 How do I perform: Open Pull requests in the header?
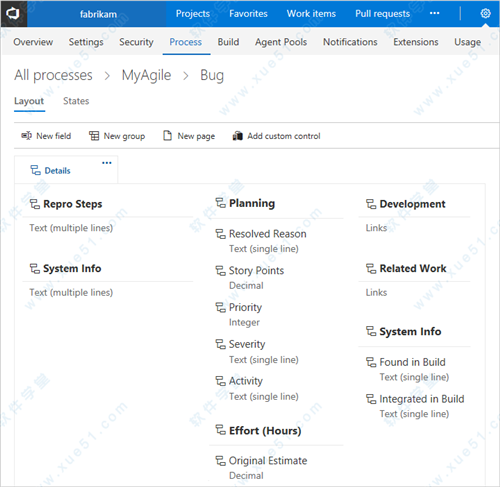(x=382, y=14)
